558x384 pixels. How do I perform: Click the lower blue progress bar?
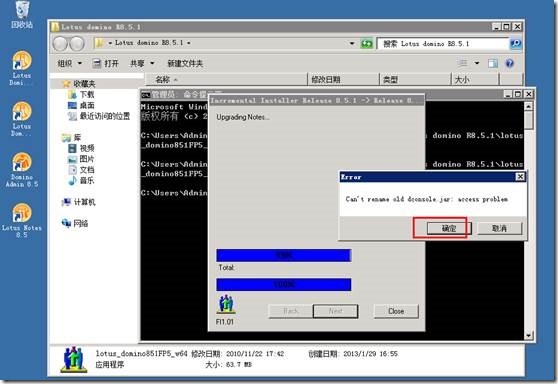[284, 284]
